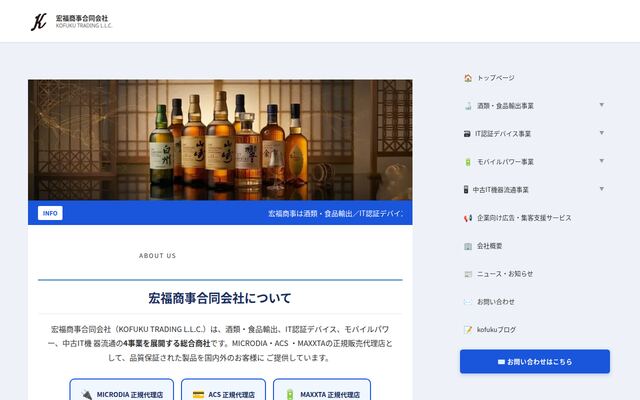Image resolution: width=640 pixels, height=400 pixels.
Task: Click the phone icon beside 中古IT機器流通事業
Action: [x=466, y=190]
